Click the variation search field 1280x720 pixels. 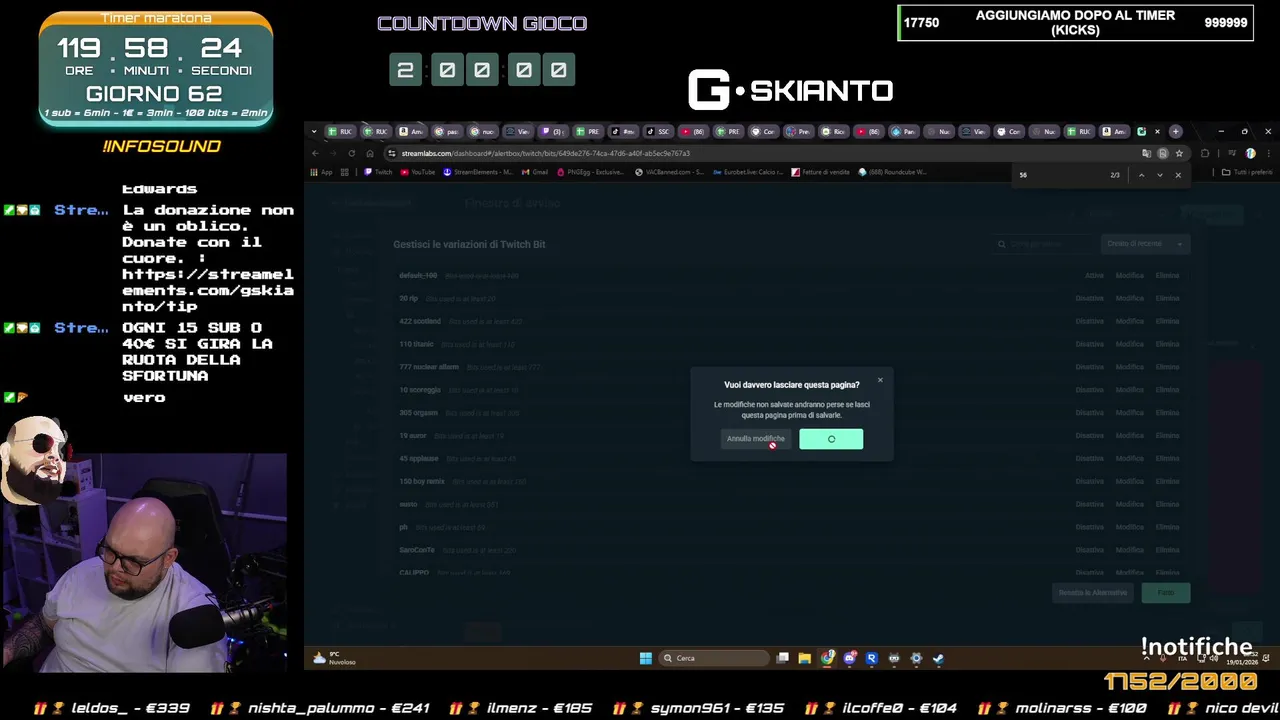[1045, 244]
